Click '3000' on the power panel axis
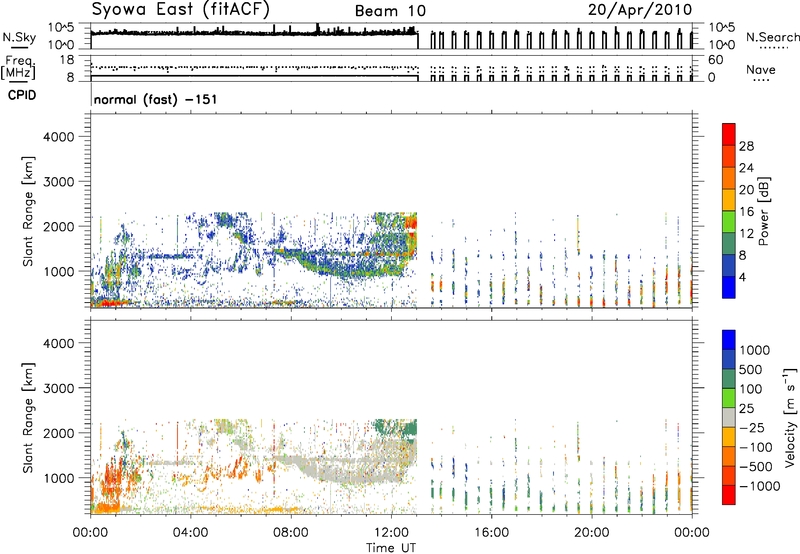This screenshot has width=800, height=554. click(x=58, y=182)
